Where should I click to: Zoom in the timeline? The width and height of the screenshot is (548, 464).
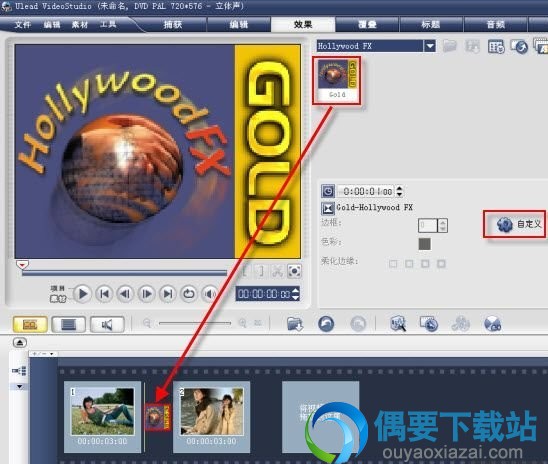[242, 323]
